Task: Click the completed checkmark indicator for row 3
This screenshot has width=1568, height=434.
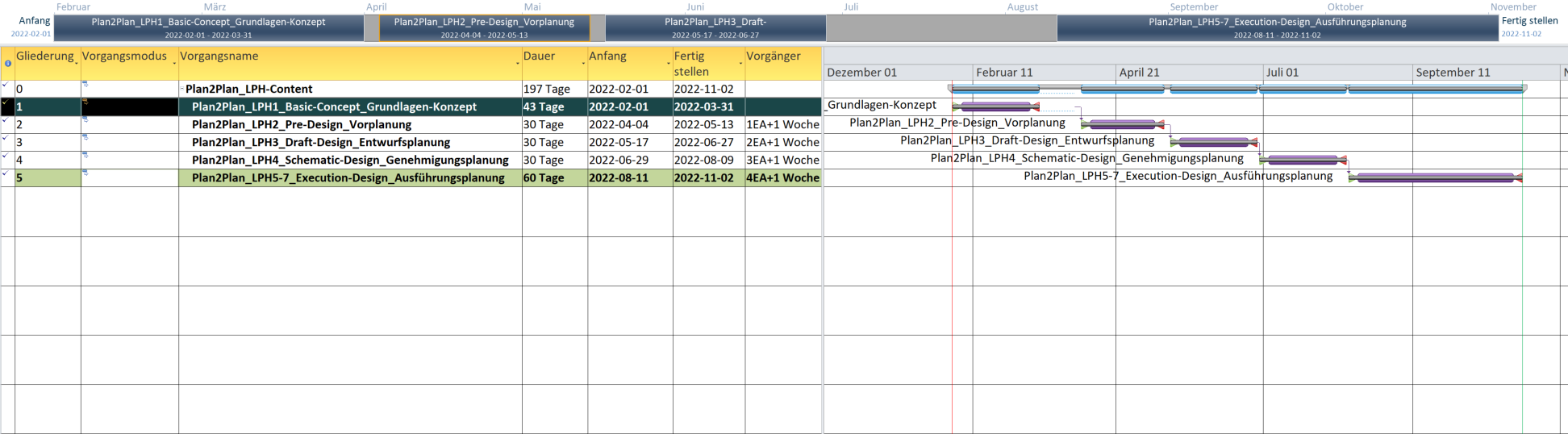Action: point(5,137)
